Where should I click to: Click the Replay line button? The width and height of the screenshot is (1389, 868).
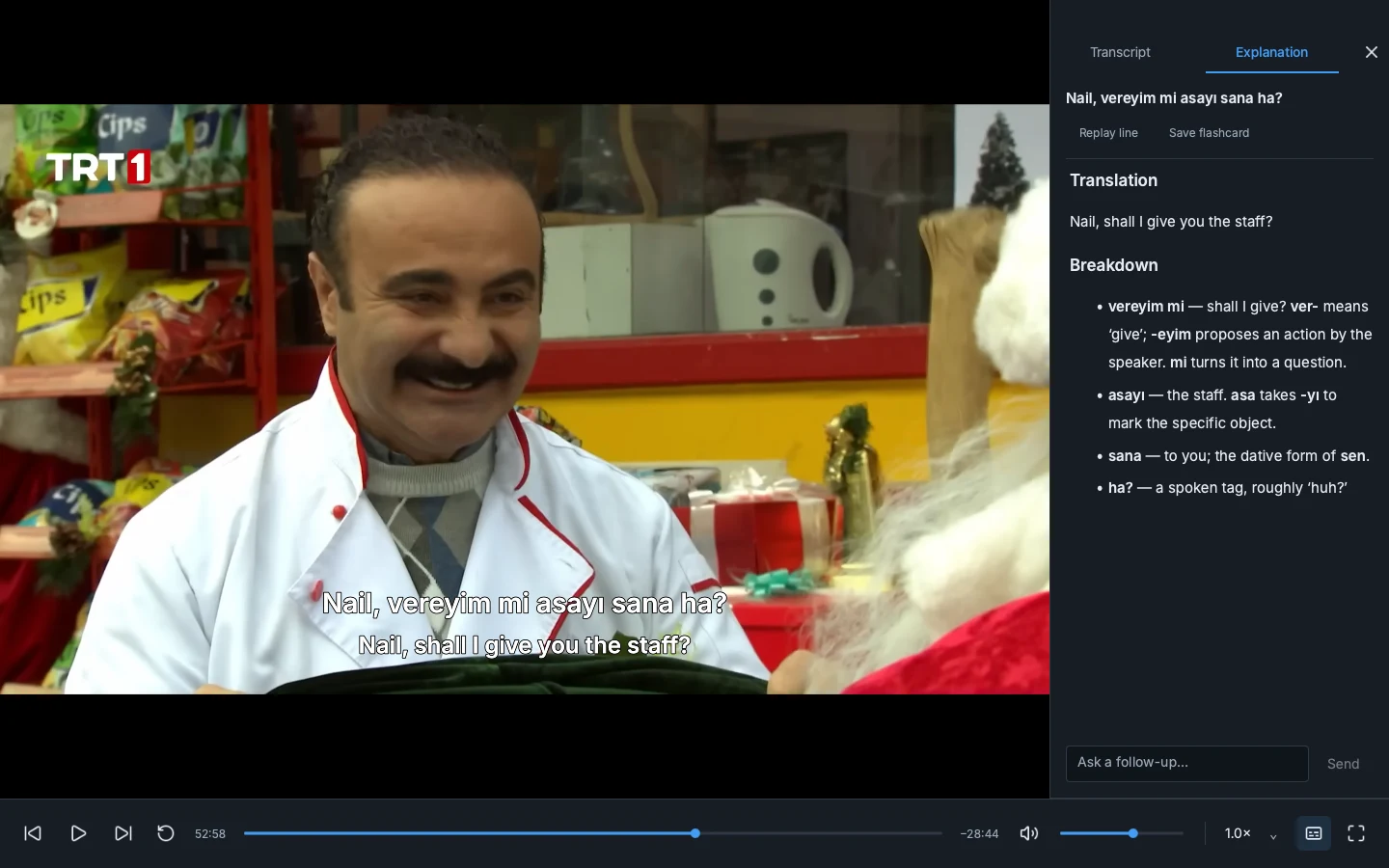(1108, 133)
